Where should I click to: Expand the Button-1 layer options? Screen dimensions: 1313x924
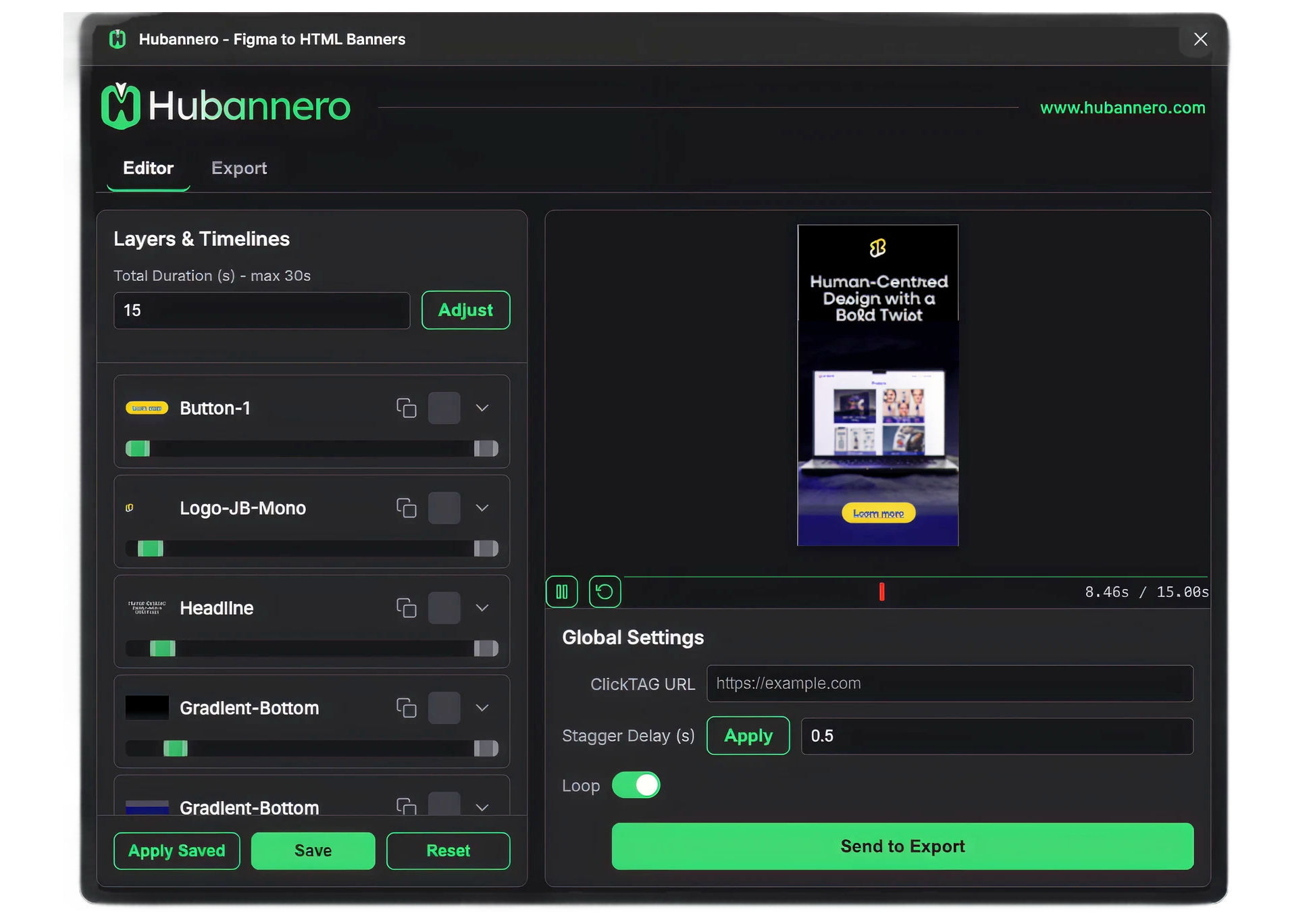482,408
